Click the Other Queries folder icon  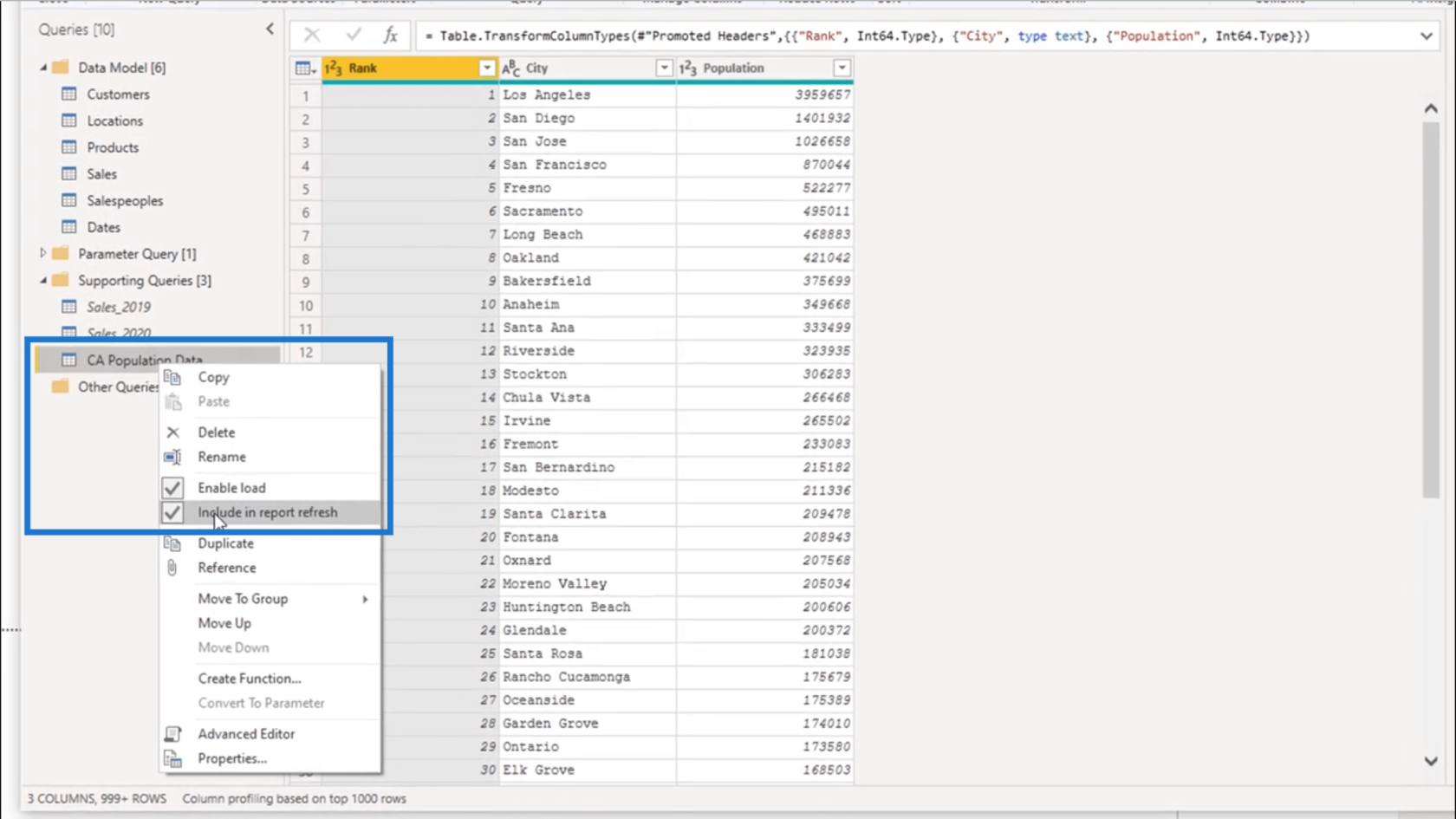[60, 387]
